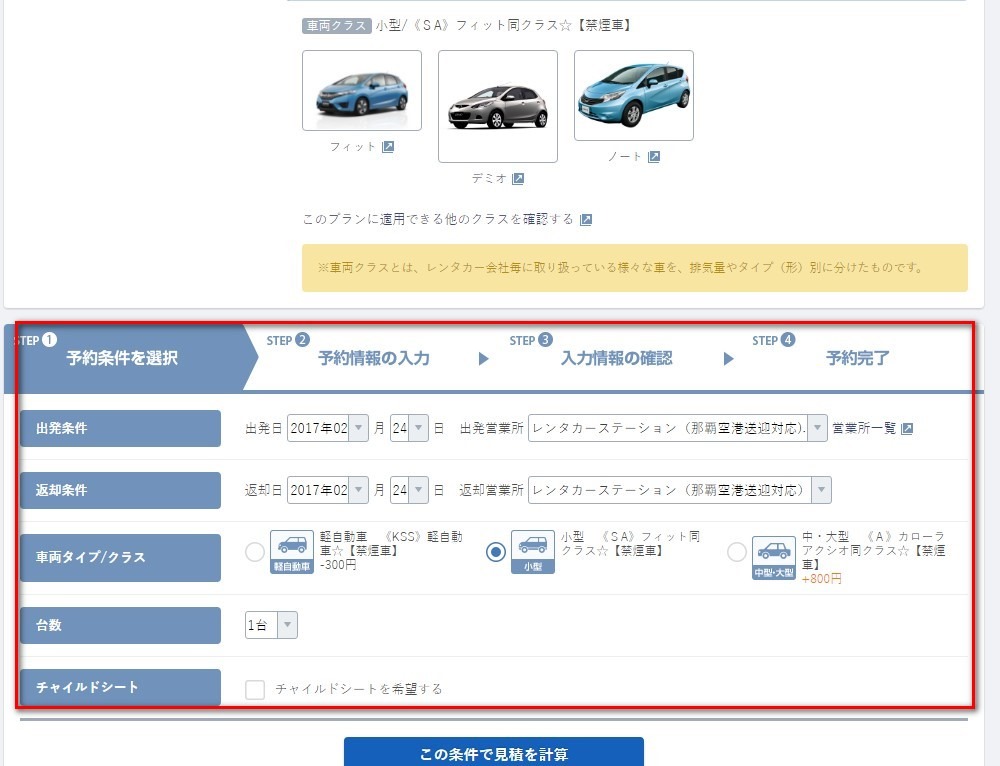Click external link icon next to フィット
This screenshot has height=766, width=1000.
[388, 147]
